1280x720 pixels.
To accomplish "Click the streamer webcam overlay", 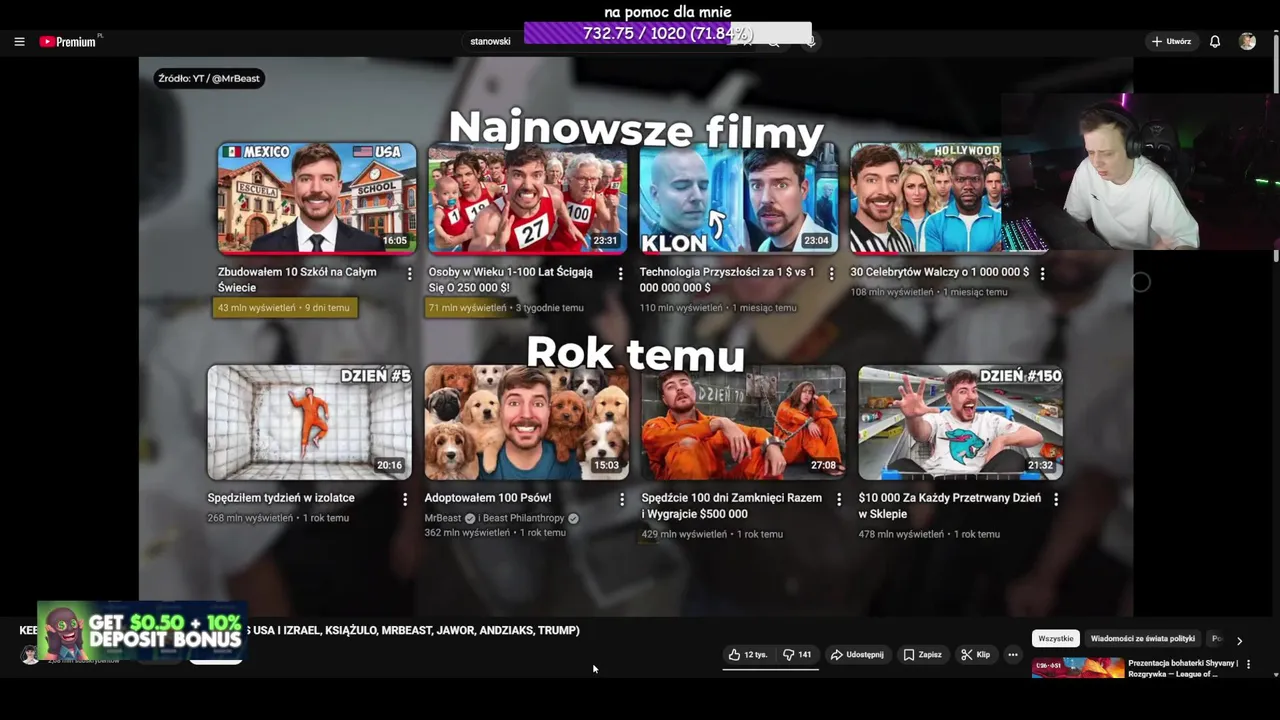I will click(1140, 172).
